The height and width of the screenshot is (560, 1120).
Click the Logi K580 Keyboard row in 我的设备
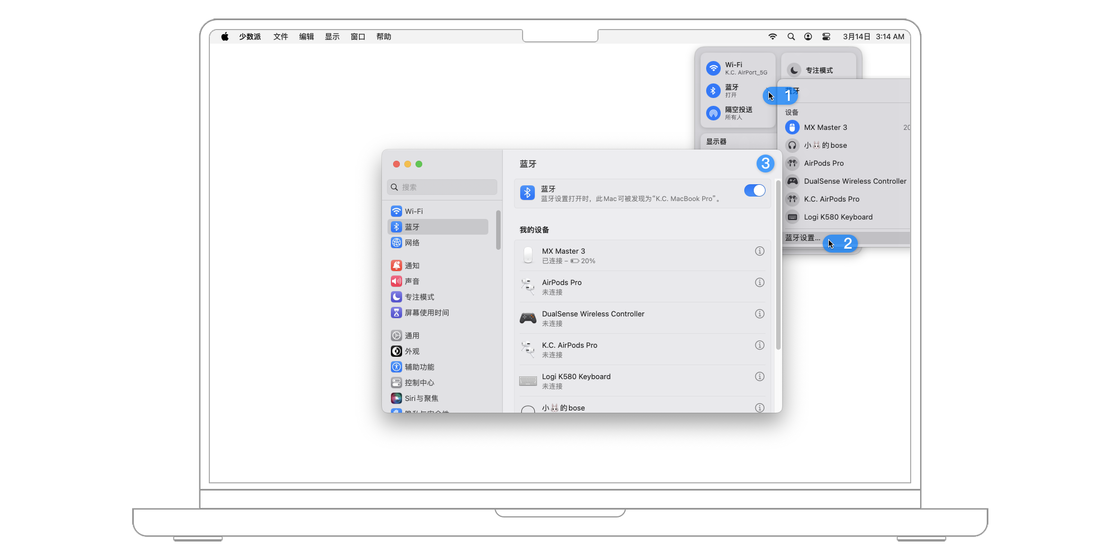pyautogui.click(x=643, y=381)
